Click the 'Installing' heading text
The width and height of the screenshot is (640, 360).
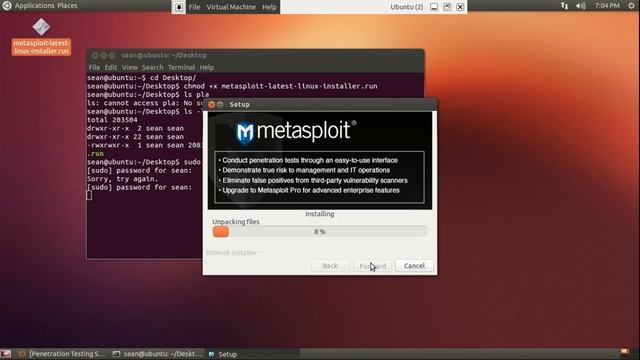pos(320,214)
